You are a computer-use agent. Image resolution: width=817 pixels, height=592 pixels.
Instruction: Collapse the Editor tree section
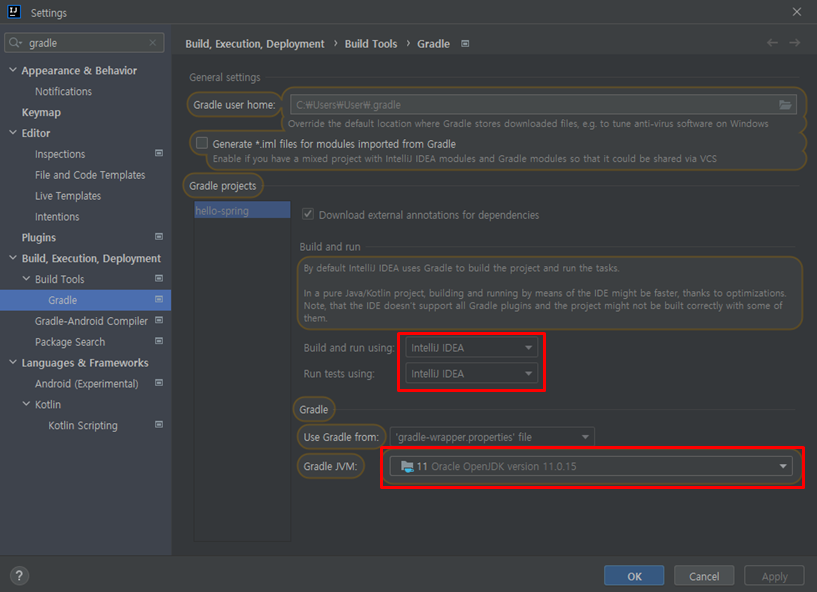pos(13,132)
